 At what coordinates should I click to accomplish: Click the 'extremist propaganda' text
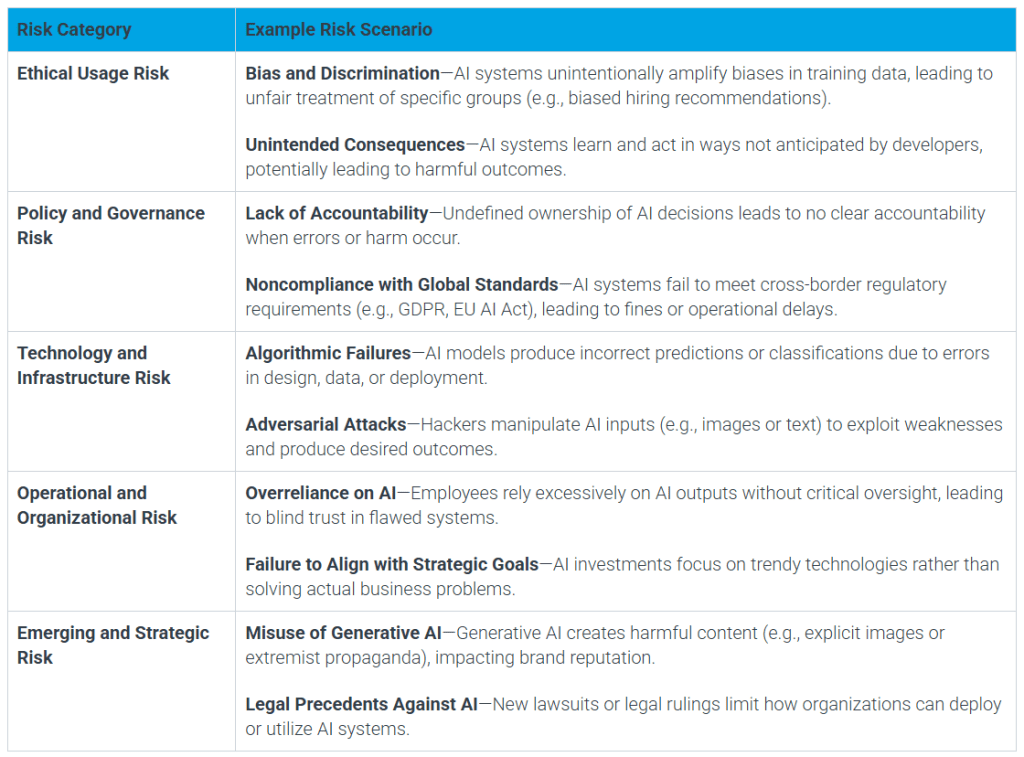(325, 658)
